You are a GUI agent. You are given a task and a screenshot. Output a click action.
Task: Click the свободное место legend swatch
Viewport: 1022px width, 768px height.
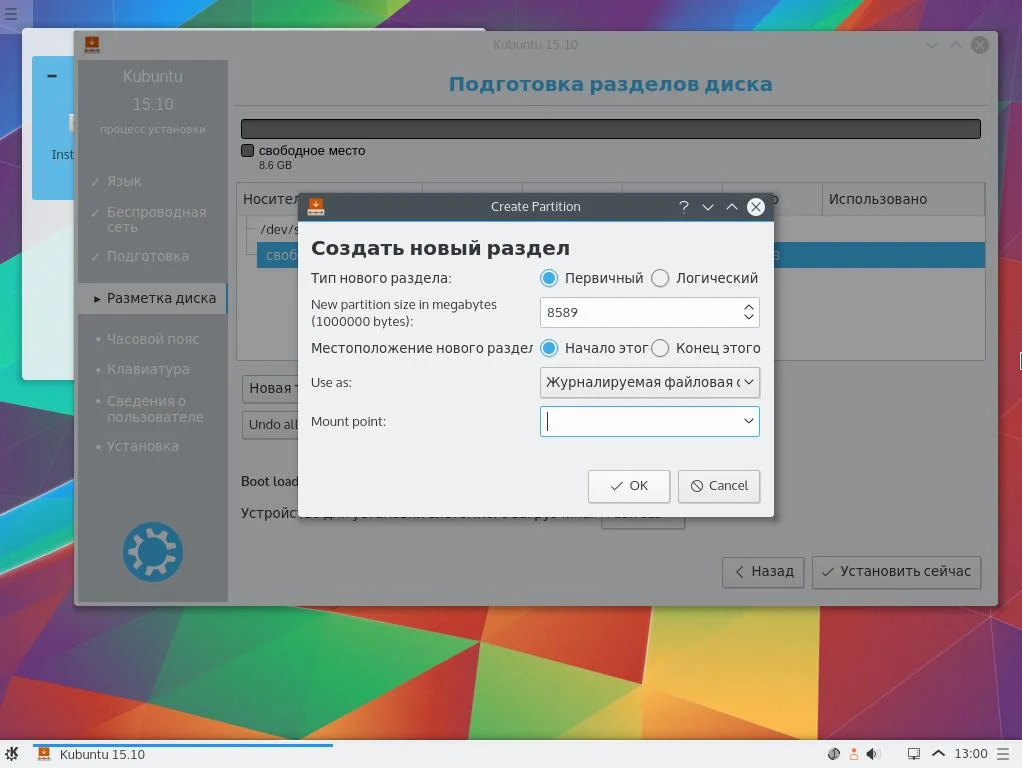[248, 151]
